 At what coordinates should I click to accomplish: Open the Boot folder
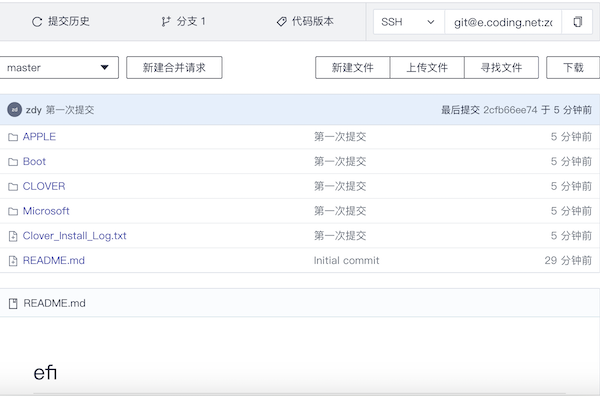[34, 161]
